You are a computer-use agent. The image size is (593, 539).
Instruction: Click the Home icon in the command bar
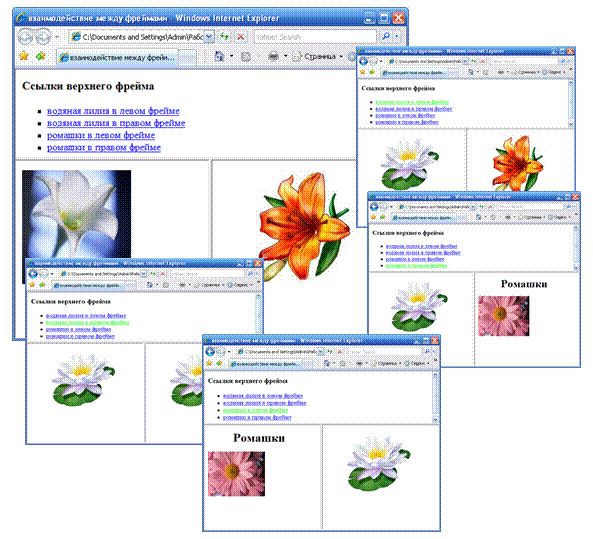tap(219, 56)
